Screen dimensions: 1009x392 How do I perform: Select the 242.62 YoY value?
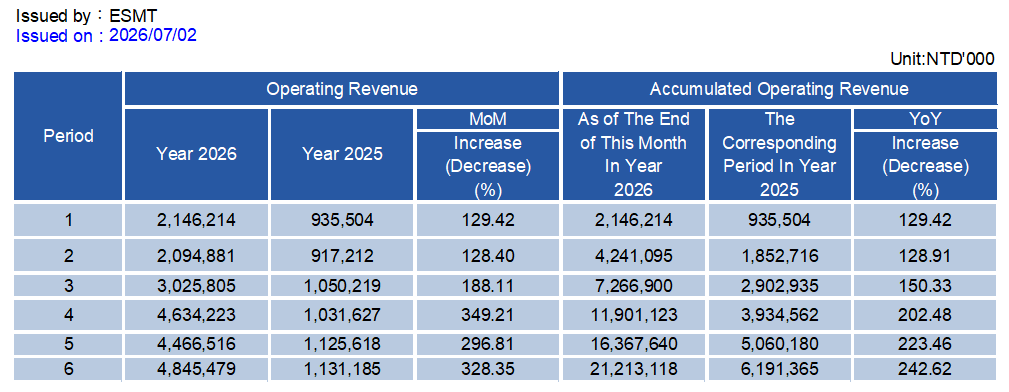(925, 369)
